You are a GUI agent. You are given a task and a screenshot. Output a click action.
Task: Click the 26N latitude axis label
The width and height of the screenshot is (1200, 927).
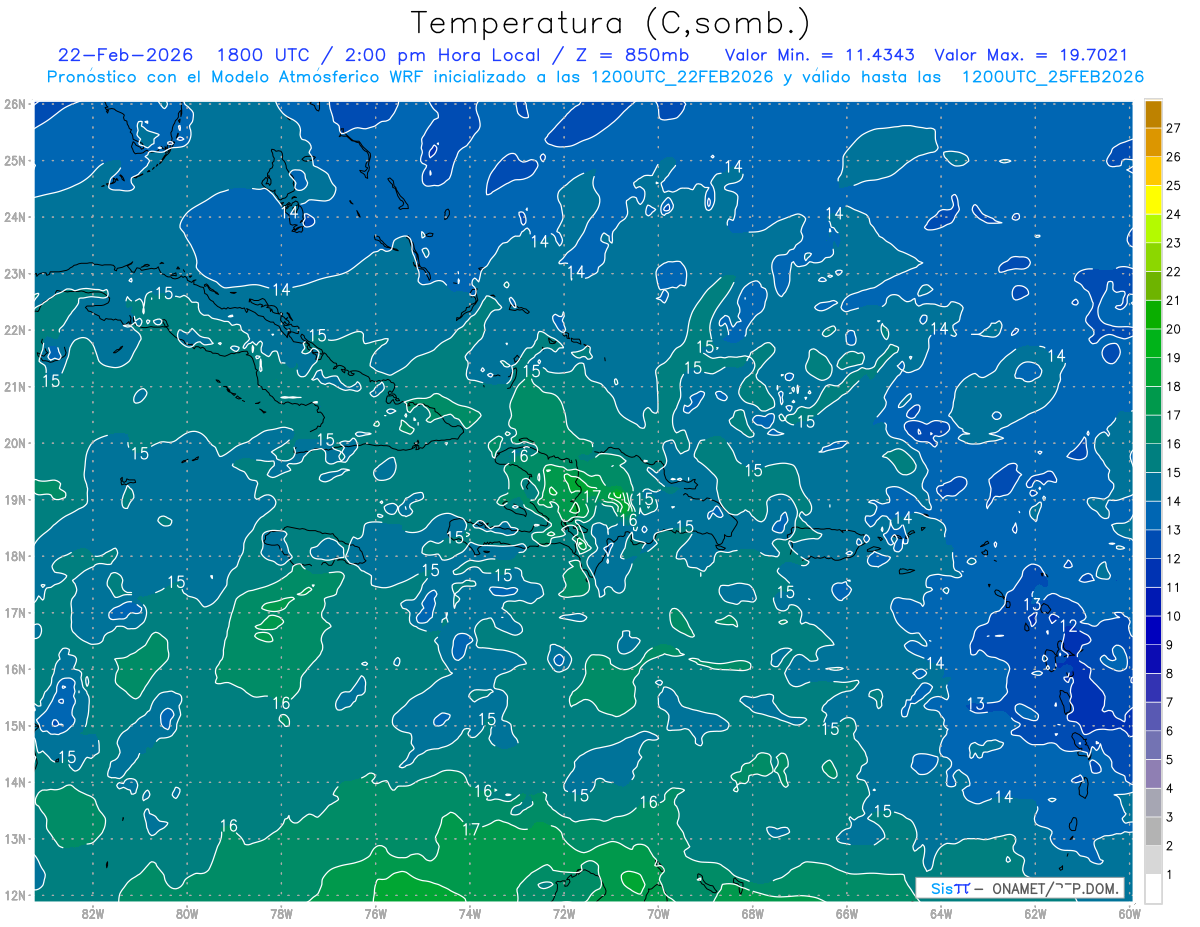(x=14, y=103)
